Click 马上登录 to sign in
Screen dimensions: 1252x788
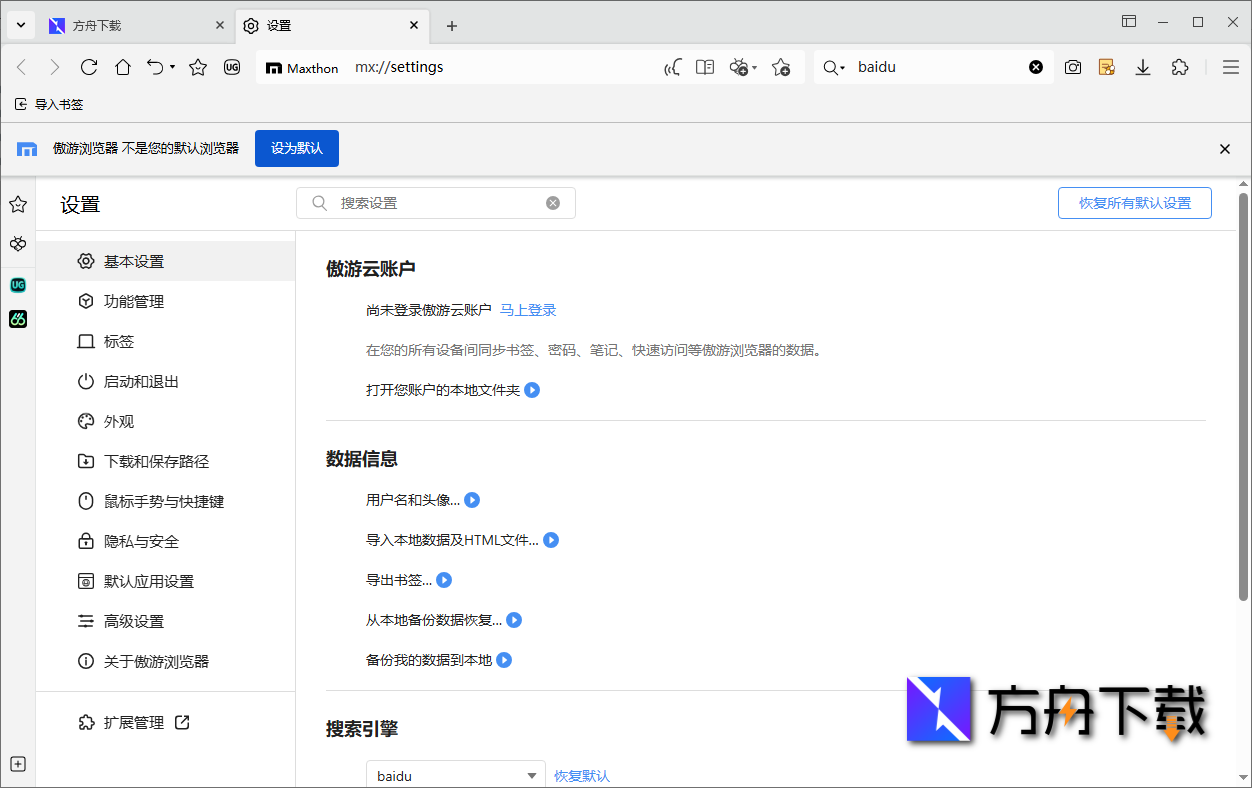pos(527,310)
